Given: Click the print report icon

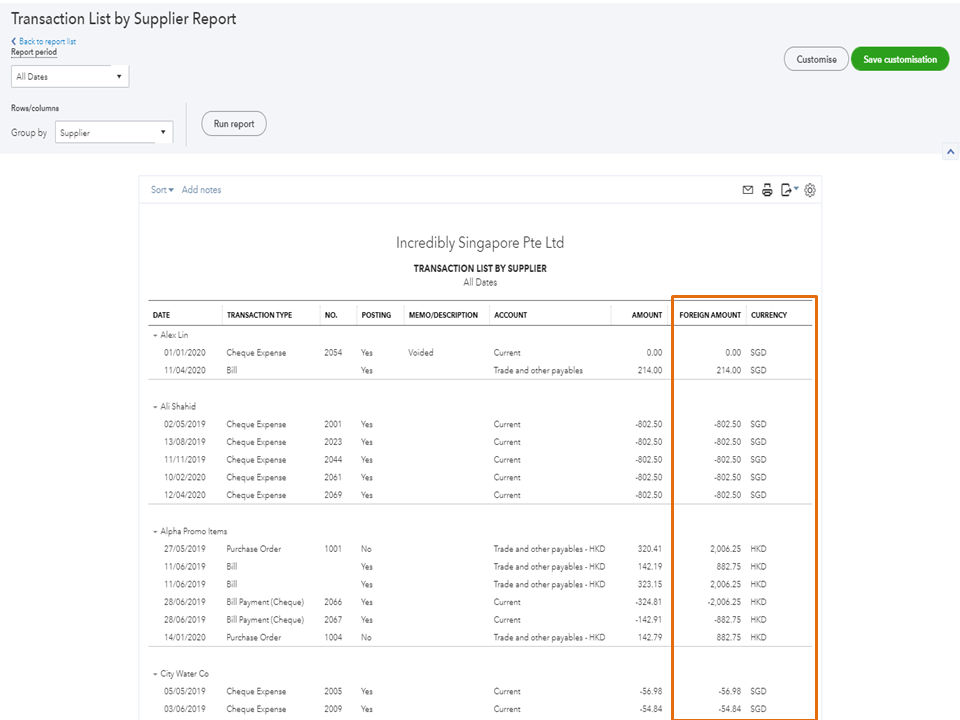Looking at the screenshot, I should pos(767,190).
